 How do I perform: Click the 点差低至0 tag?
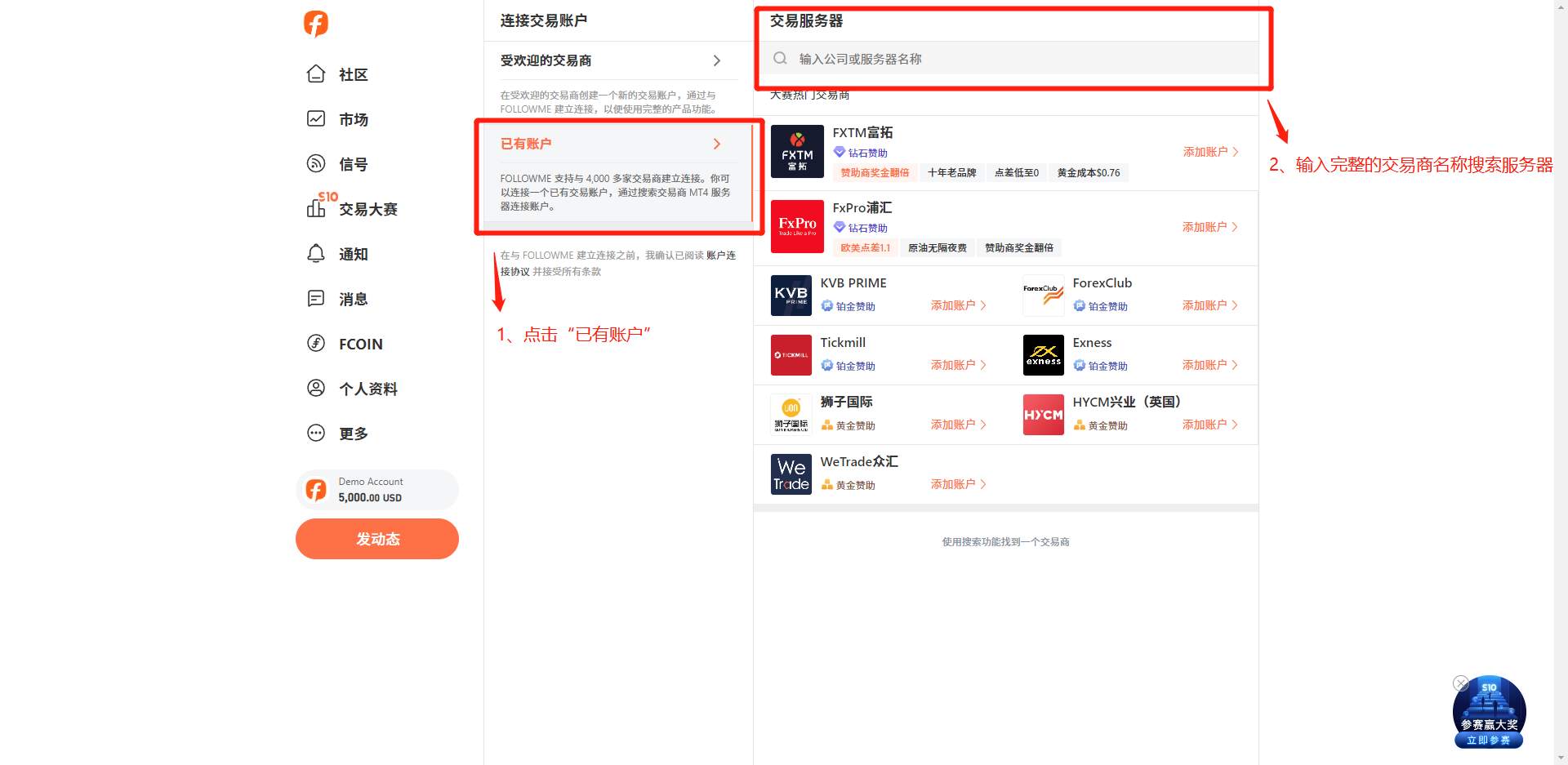1016,173
